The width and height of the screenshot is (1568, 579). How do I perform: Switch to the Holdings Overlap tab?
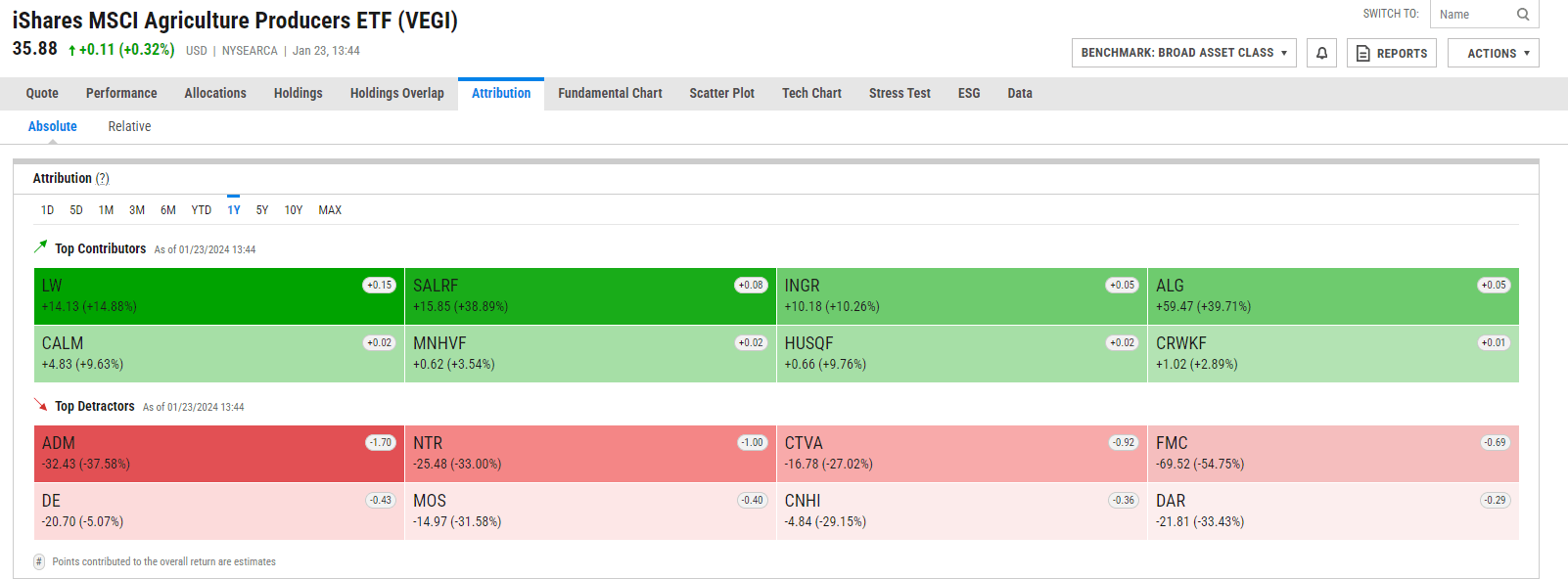(x=396, y=93)
